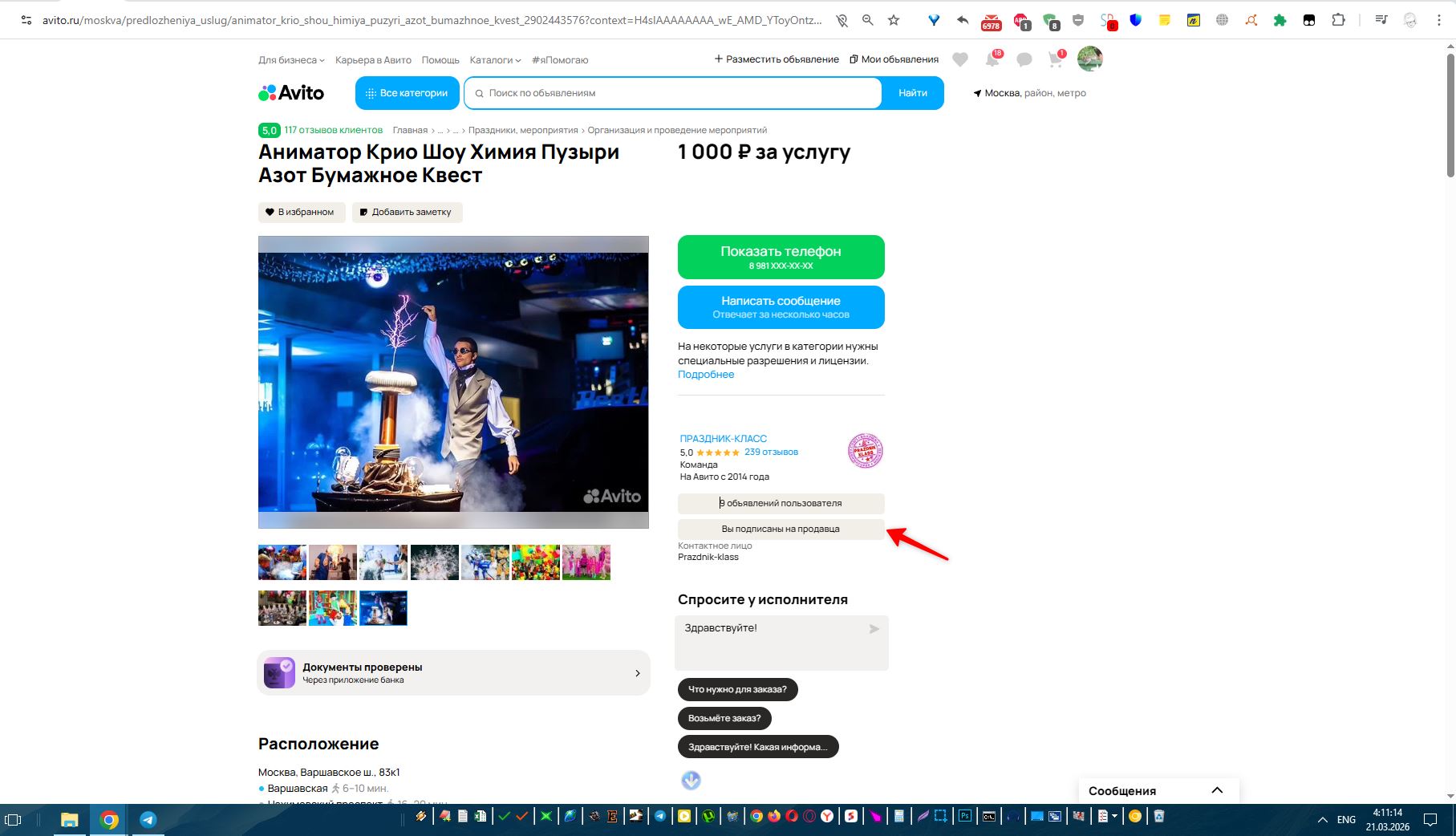Bookmark page with star icon
The image size is (1456, 836).
(x=894, y=20)
